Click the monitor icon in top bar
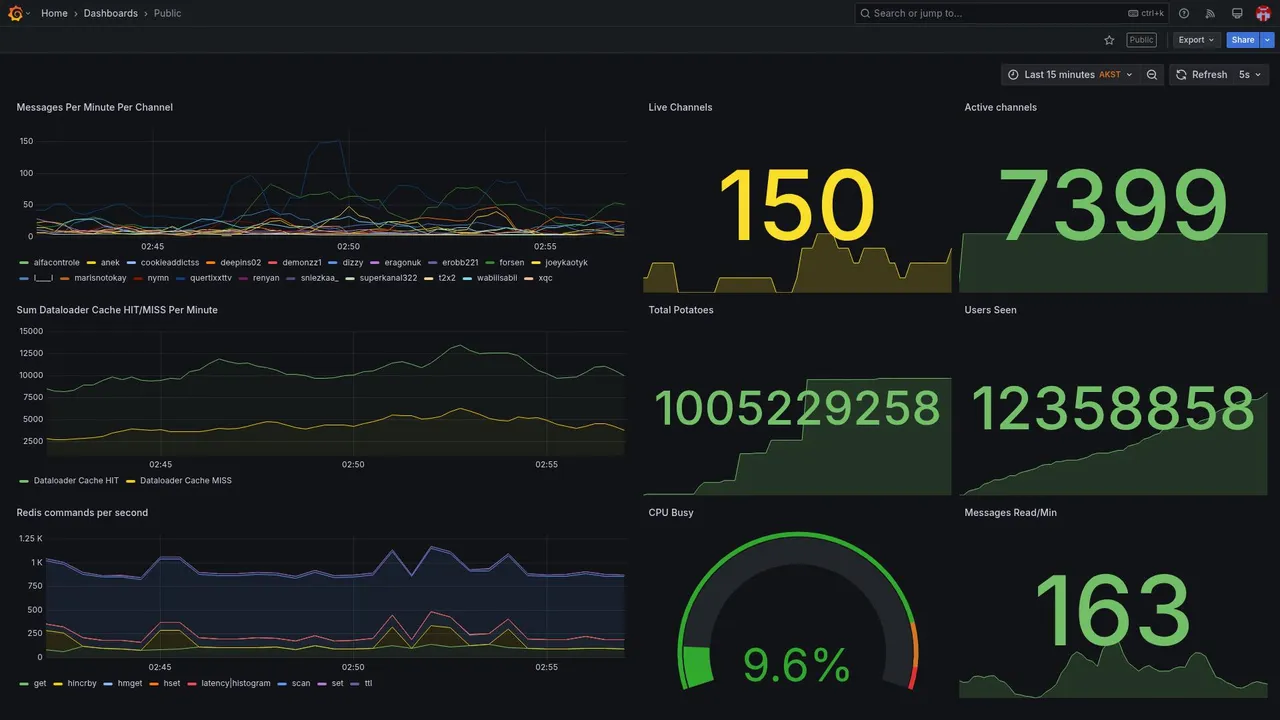 pyautogui.click(x=1237, y=13)
